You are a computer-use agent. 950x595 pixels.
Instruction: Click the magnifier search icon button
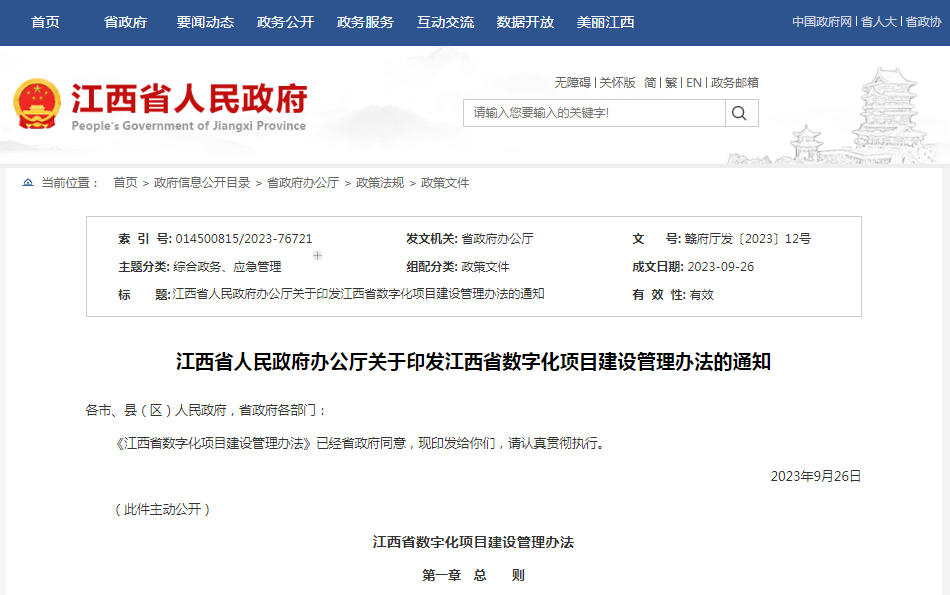coord(740,113)
